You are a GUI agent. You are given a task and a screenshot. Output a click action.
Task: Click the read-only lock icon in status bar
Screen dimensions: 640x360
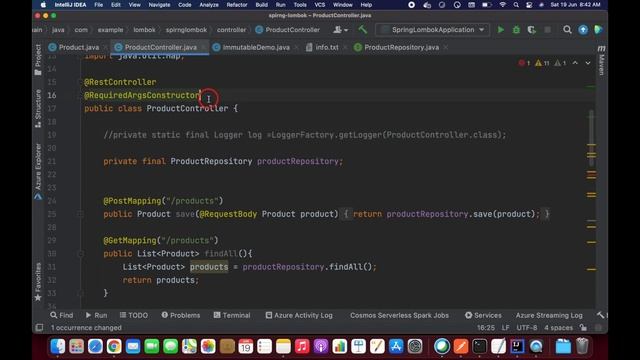(x=584, y=328)
